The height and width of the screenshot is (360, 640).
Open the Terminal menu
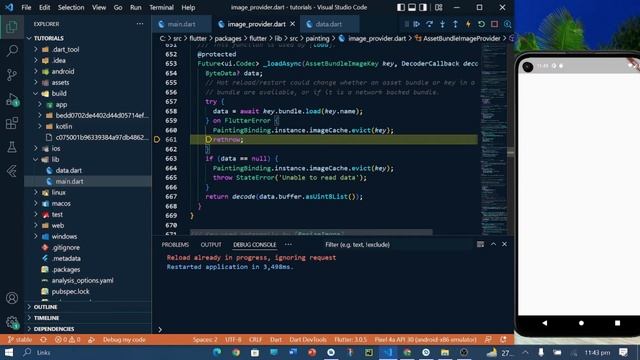161,7
